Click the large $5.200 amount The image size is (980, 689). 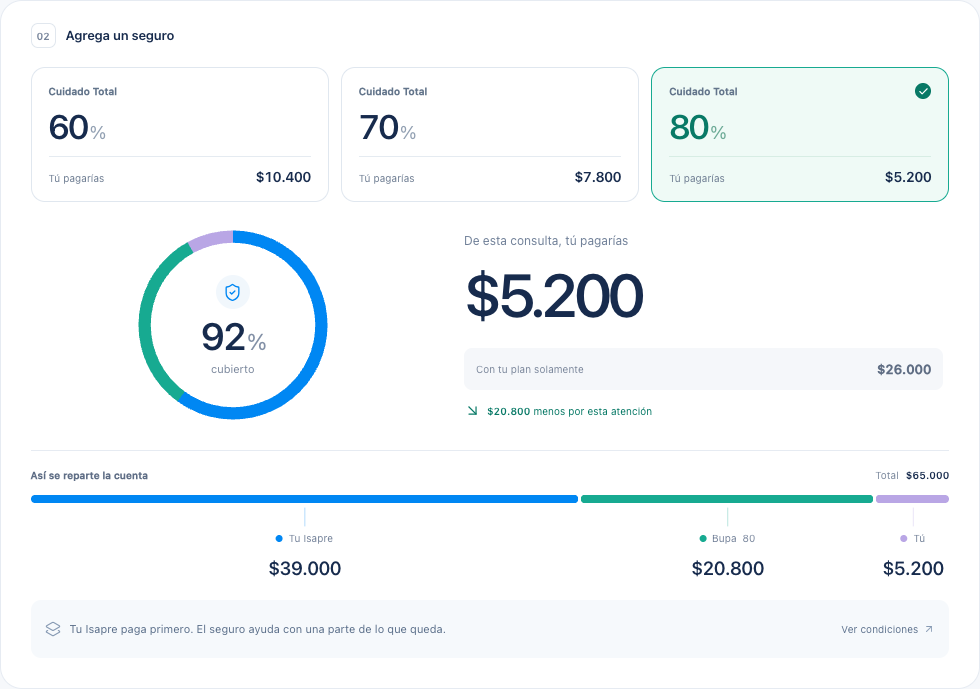[554, 296]
